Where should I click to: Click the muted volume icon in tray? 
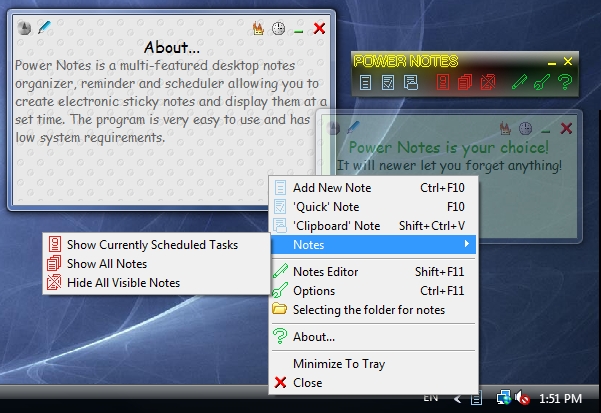tap(522, 398)
